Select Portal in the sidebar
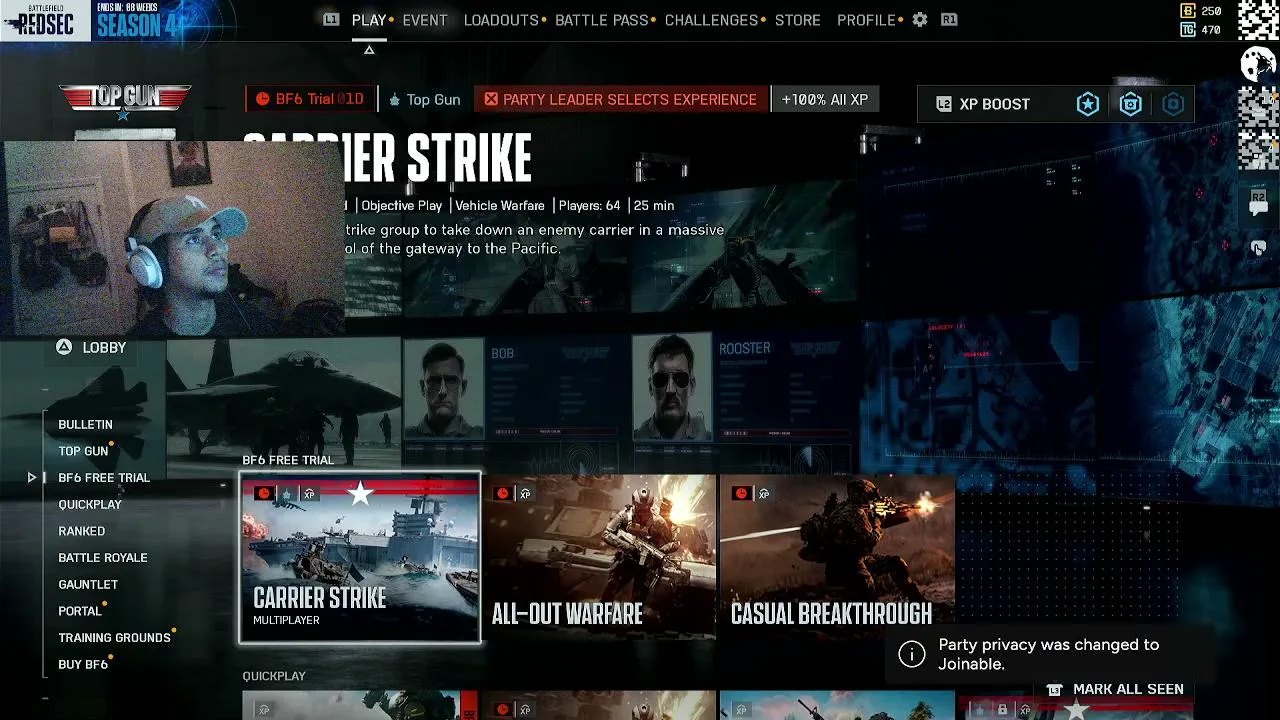1280x720 pixels. pyautogui.click(x=80, y=611)
